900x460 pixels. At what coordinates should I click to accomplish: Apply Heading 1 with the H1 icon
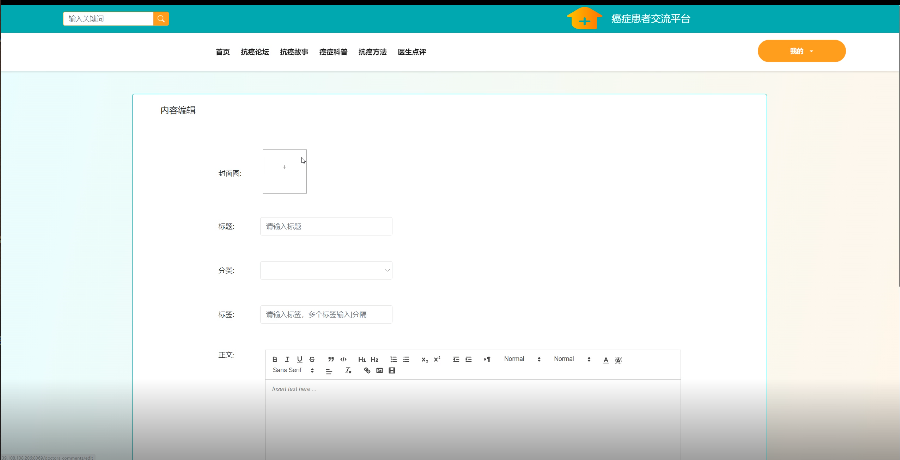click(x=362, y=360)
